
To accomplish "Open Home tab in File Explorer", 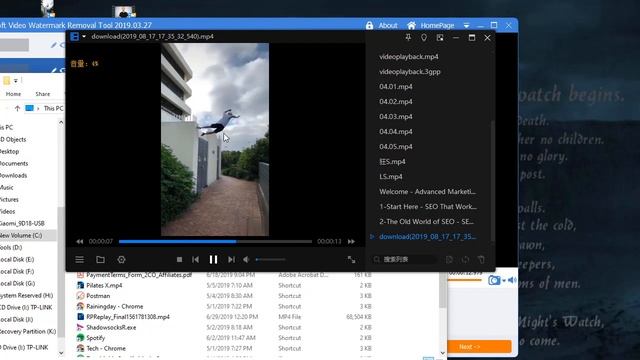I will [13, 94].
